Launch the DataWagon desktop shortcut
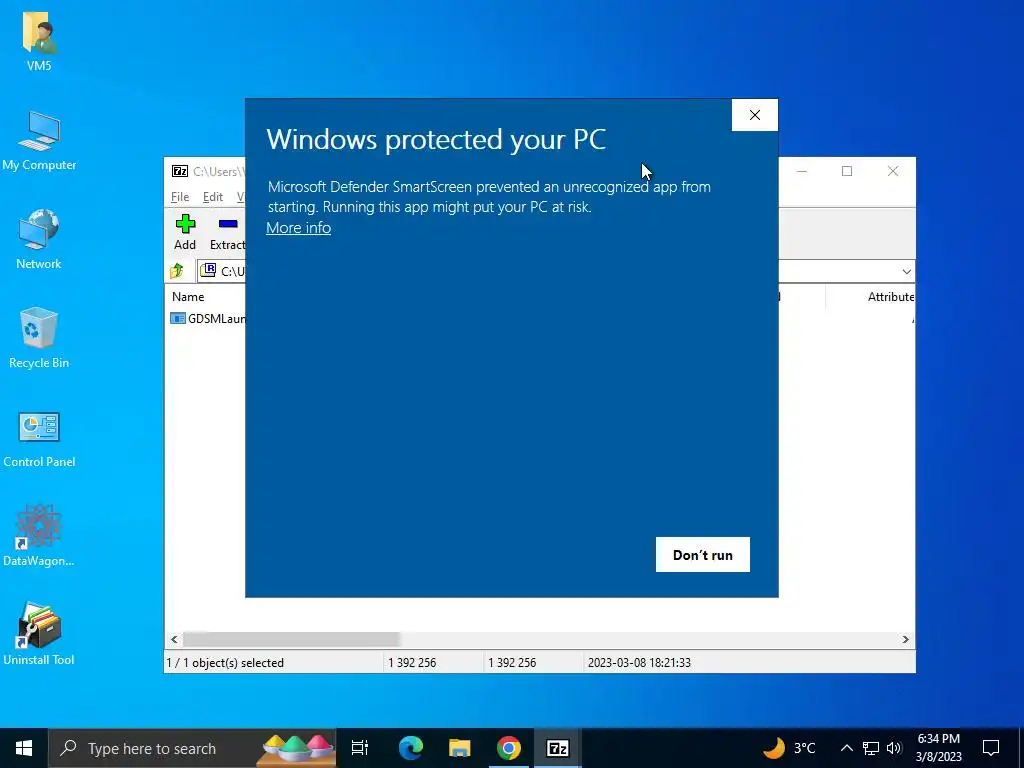This screenshot has height=768, width=1024. [x=39, y=536]
